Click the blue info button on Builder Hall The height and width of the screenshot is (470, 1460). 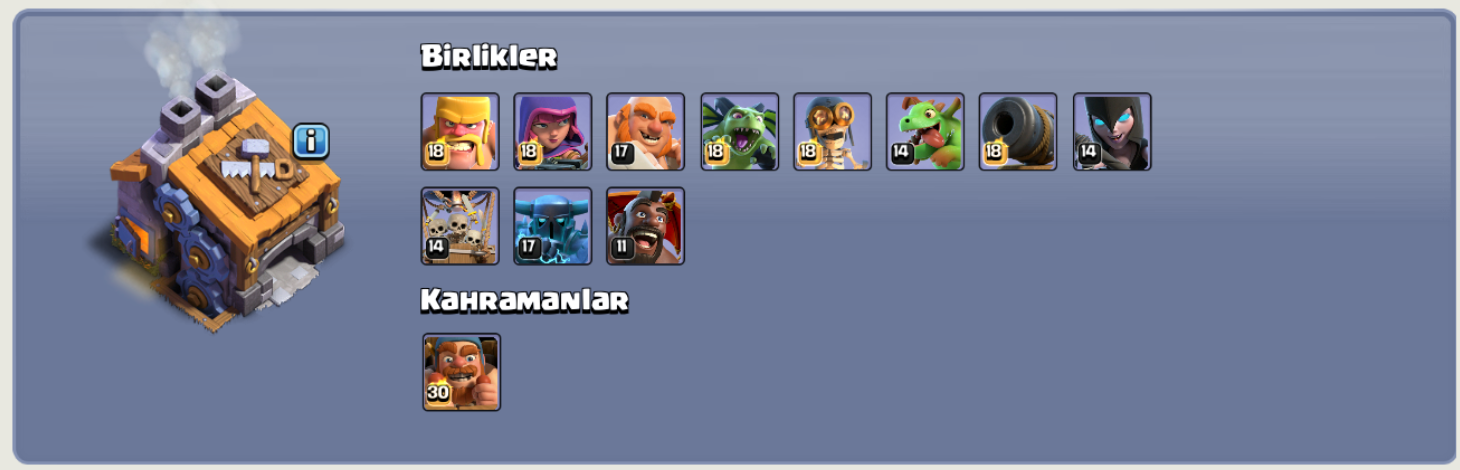coord(311,142)
